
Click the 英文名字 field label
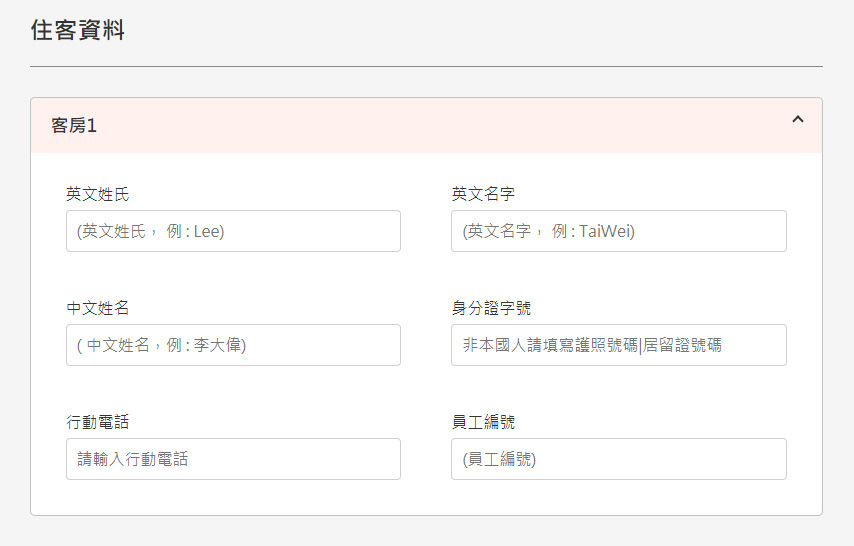[x=483, y=194]
